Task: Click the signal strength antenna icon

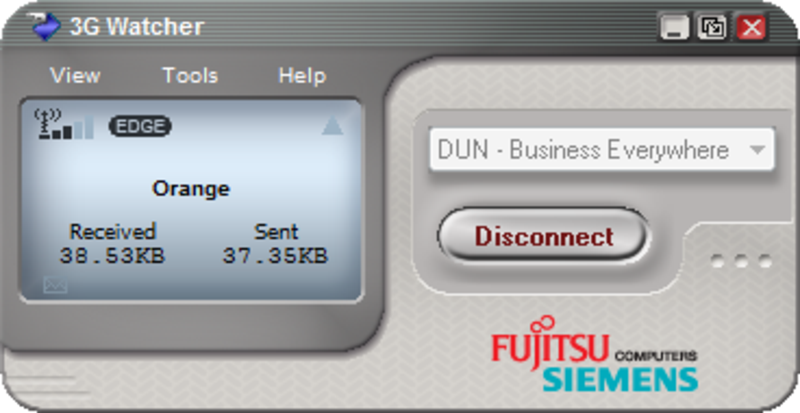Action: point(64,124)
